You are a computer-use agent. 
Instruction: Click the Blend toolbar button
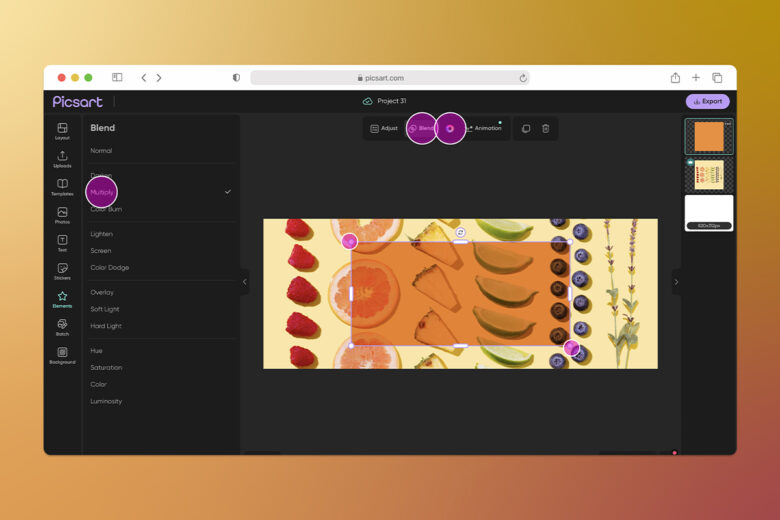[421, 128]
